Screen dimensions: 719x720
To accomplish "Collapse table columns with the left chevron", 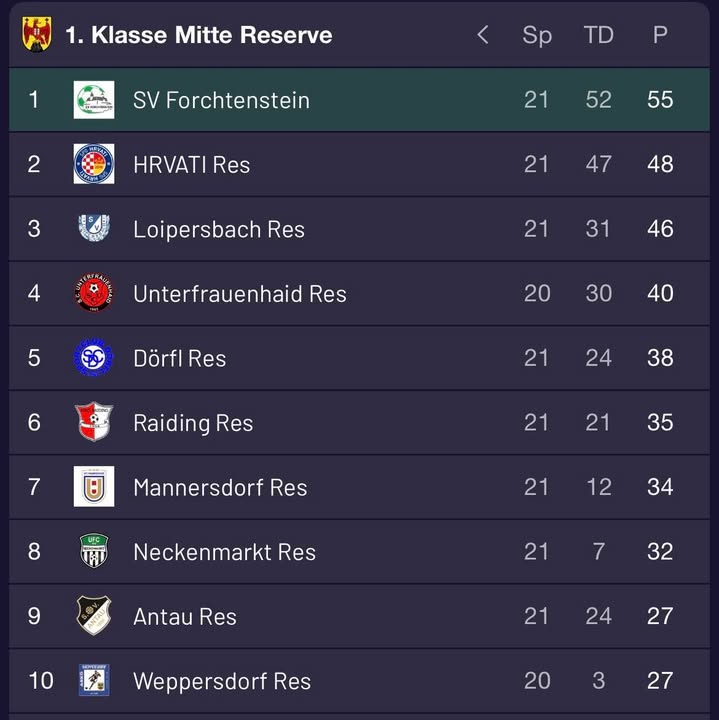I will point(483,35).
